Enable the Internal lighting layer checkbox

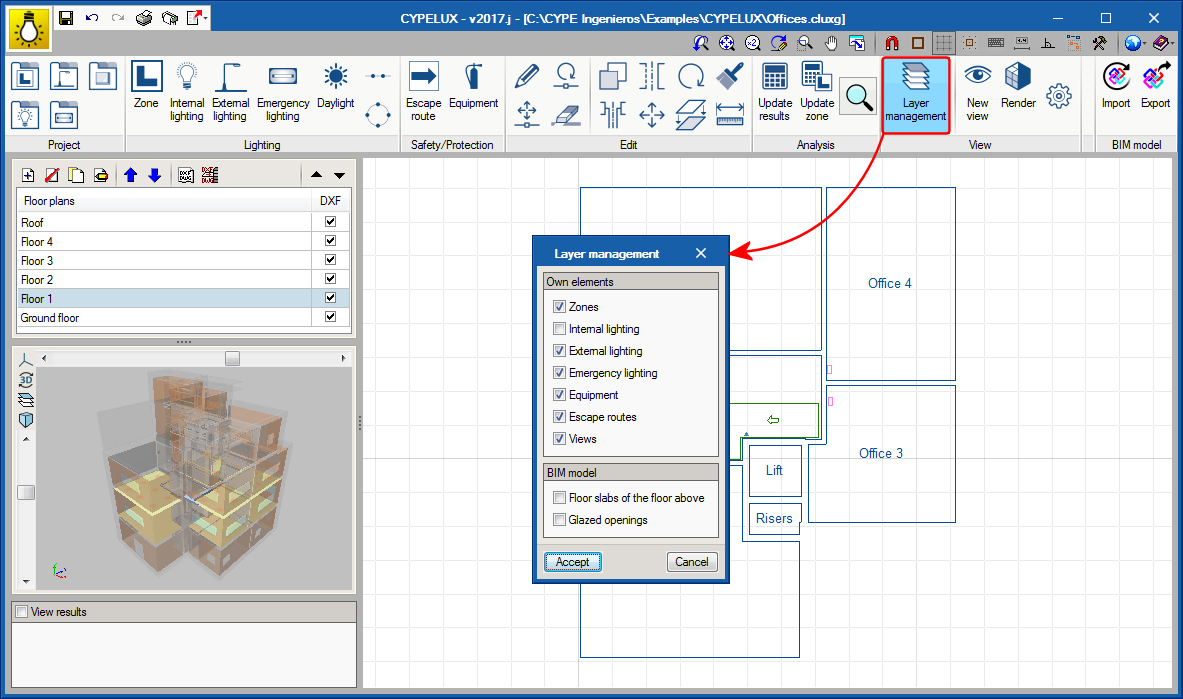[x=559, y=329]
